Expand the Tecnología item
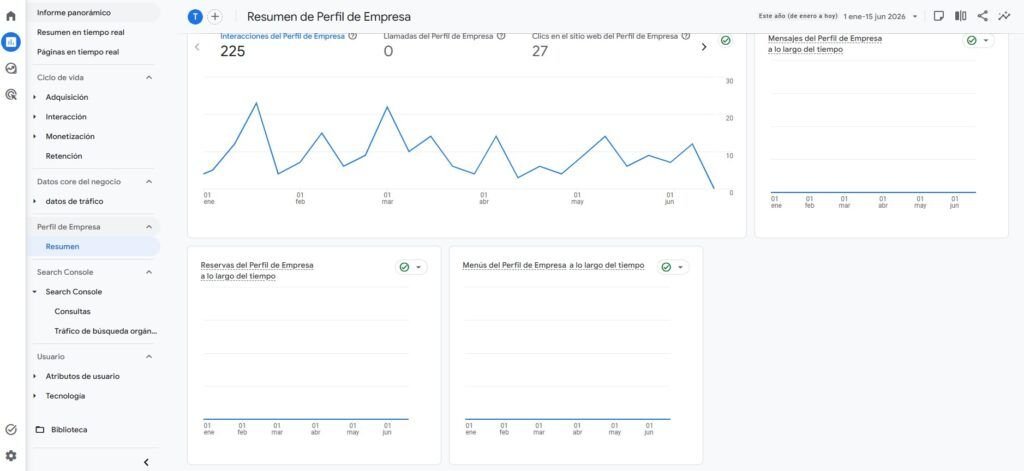 35,396
